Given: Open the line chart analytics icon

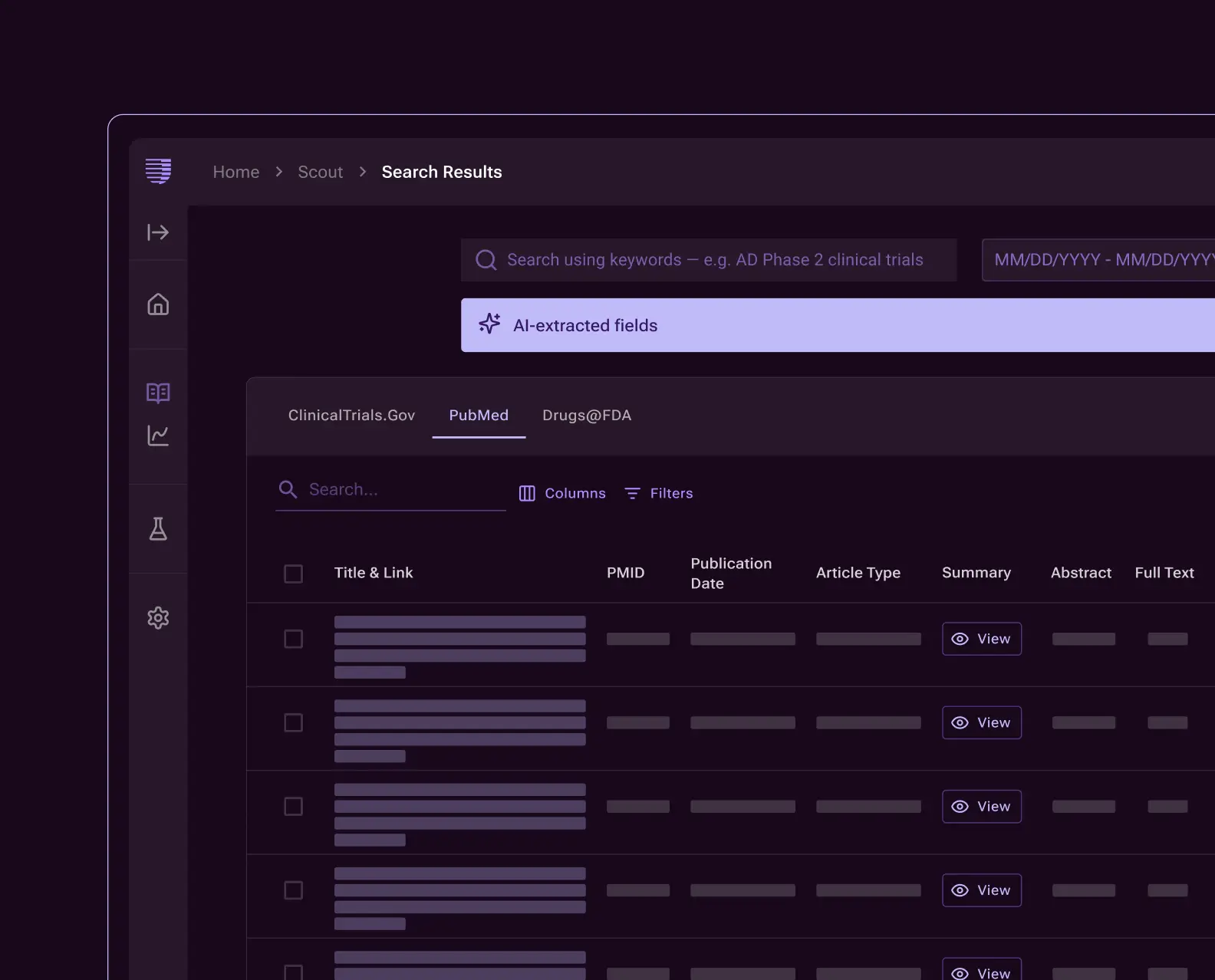Looking at the screenshot, I should pos(158,436).
